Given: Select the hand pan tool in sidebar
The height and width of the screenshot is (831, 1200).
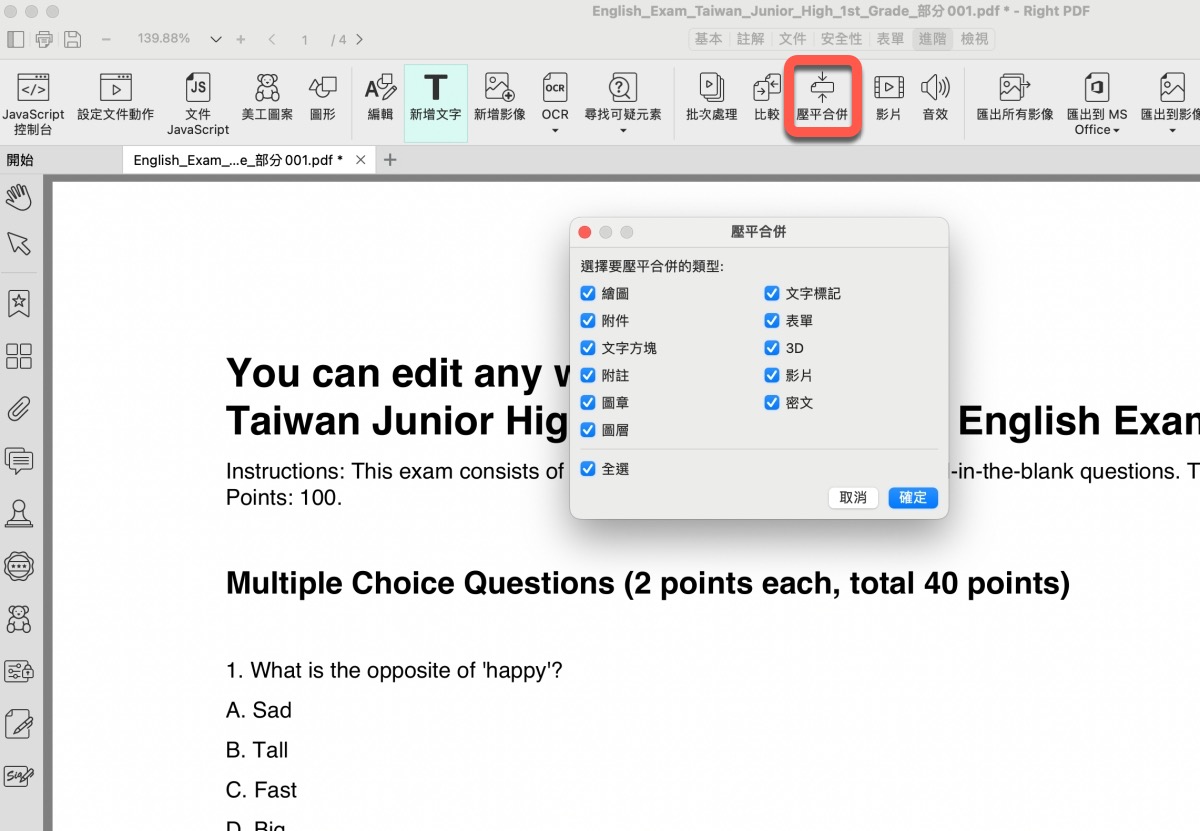Looking at the screenshot, I should [x=19, y=197].
